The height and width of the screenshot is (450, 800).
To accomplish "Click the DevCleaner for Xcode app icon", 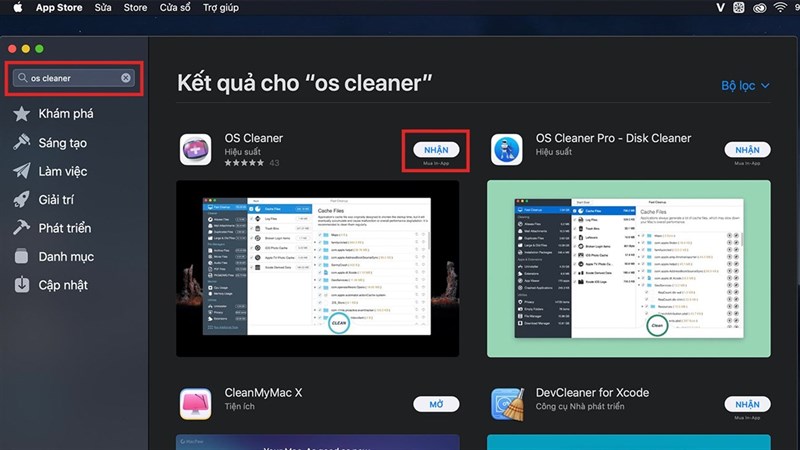I will 507,404.
